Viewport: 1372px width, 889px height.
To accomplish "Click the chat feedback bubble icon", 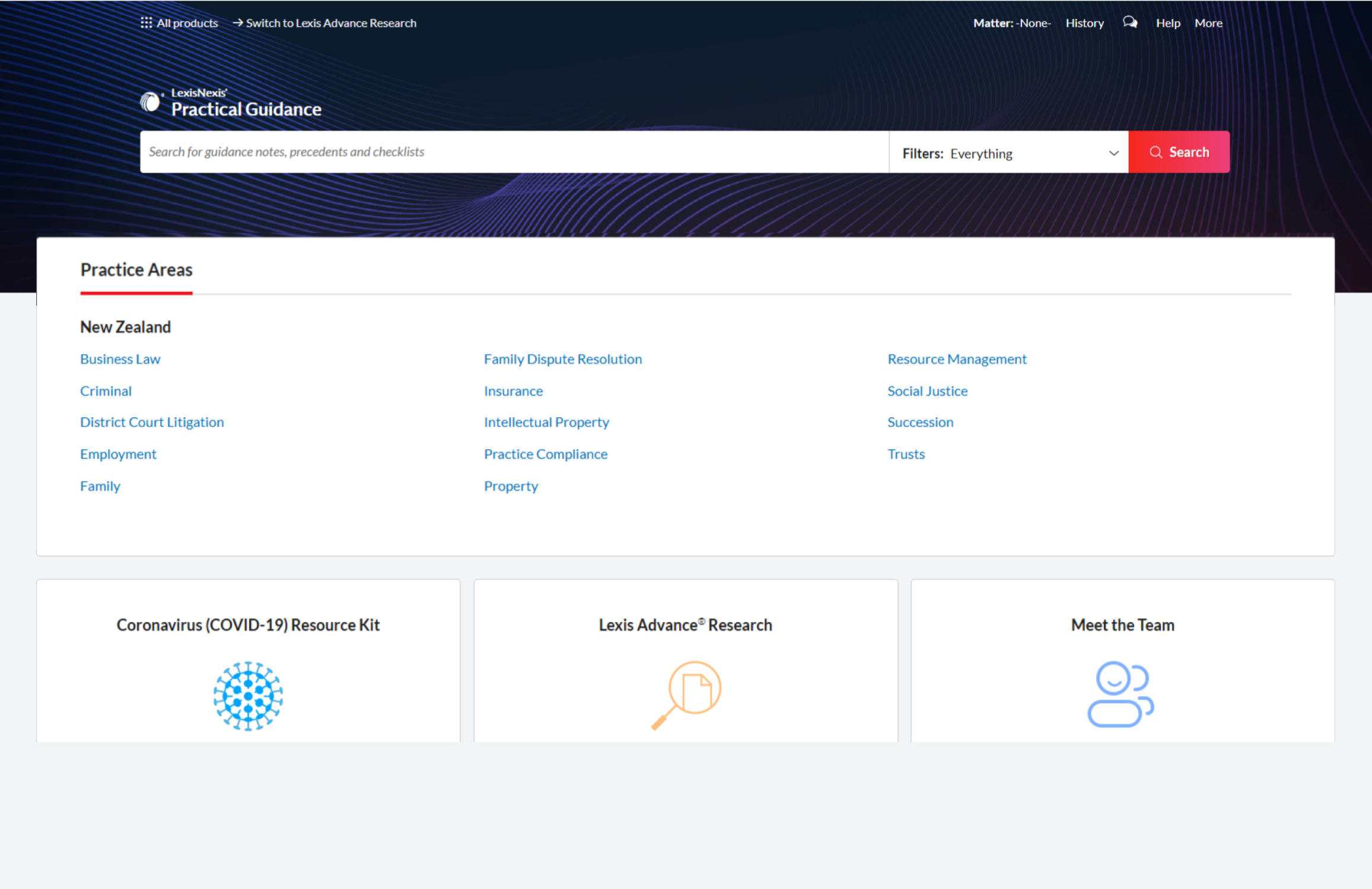I will pos(1130,23).
